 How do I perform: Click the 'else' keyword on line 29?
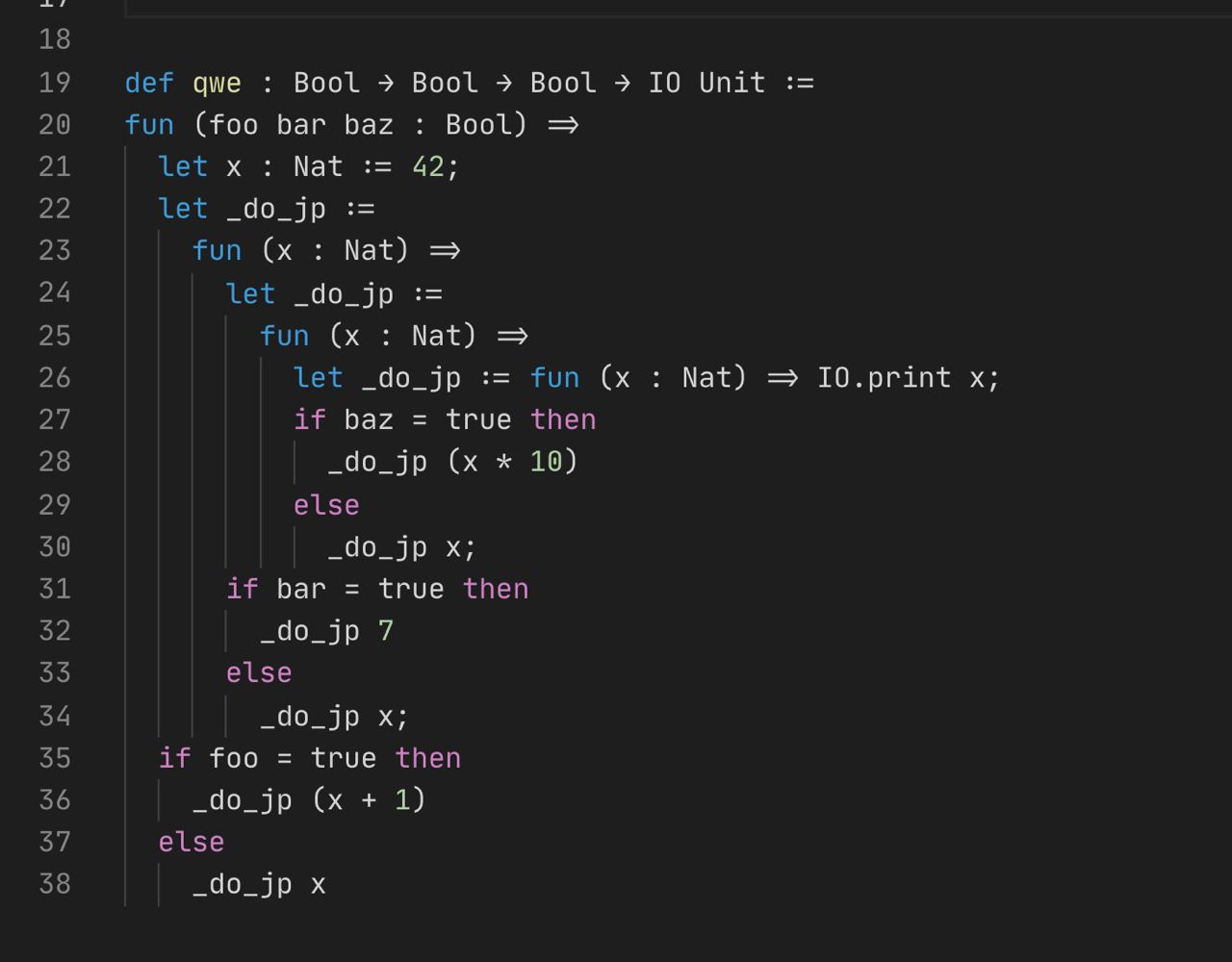click(x=326, y=505)
